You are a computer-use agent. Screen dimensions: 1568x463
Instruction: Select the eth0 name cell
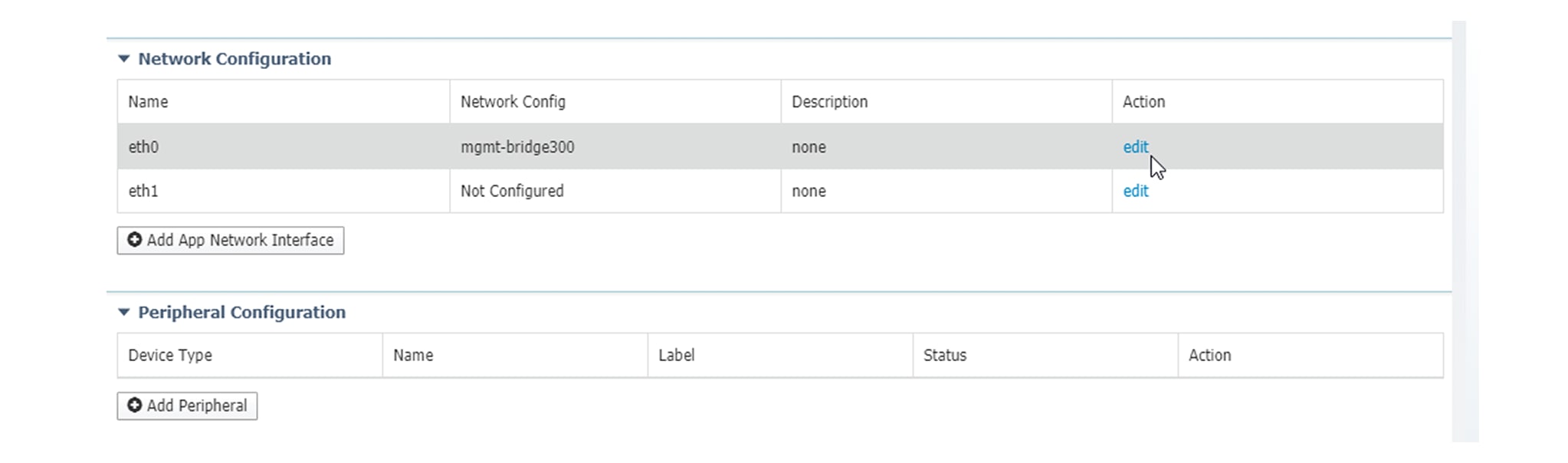click(x=284, y=147)
